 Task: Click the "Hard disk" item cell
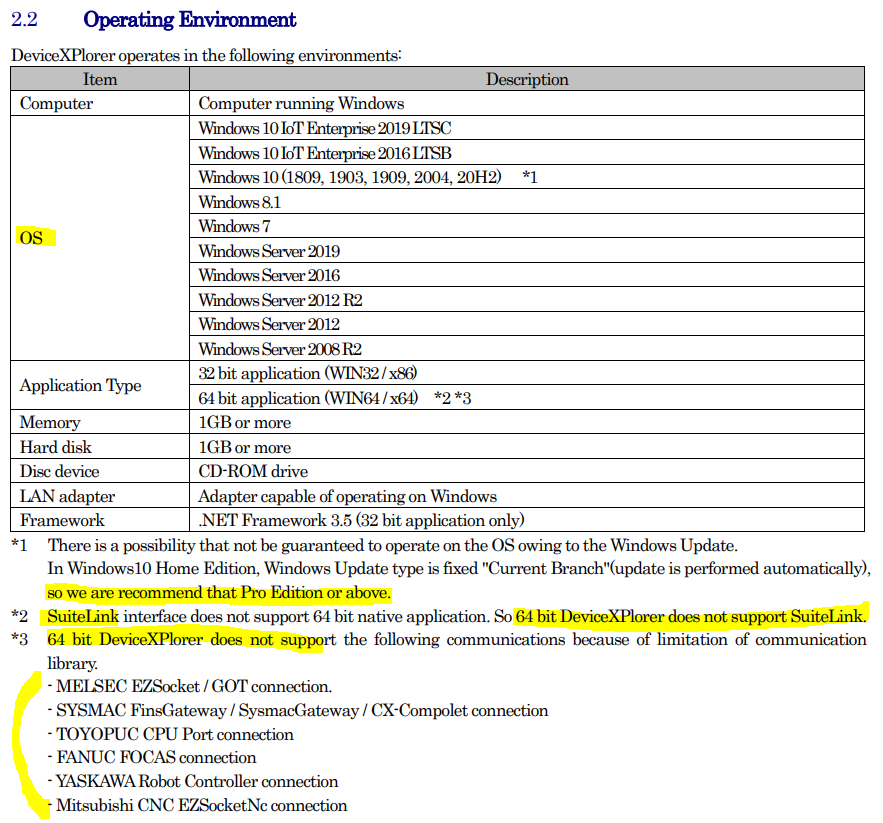(100, 447)
